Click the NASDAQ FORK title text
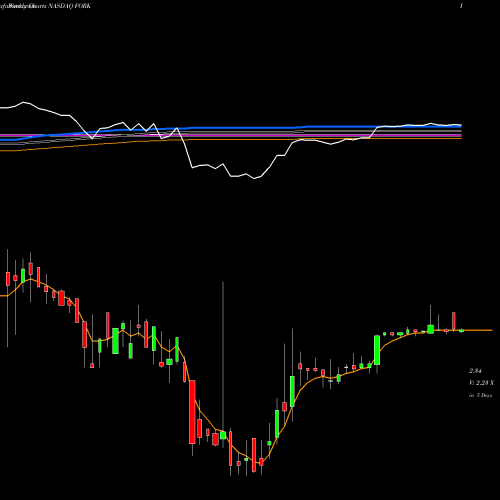500x500 pixels. (x=69, y=6)
